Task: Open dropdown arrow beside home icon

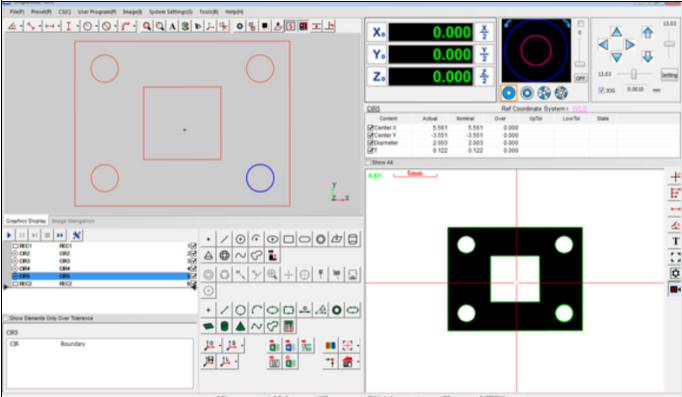Action: click(x=358, y=362)
